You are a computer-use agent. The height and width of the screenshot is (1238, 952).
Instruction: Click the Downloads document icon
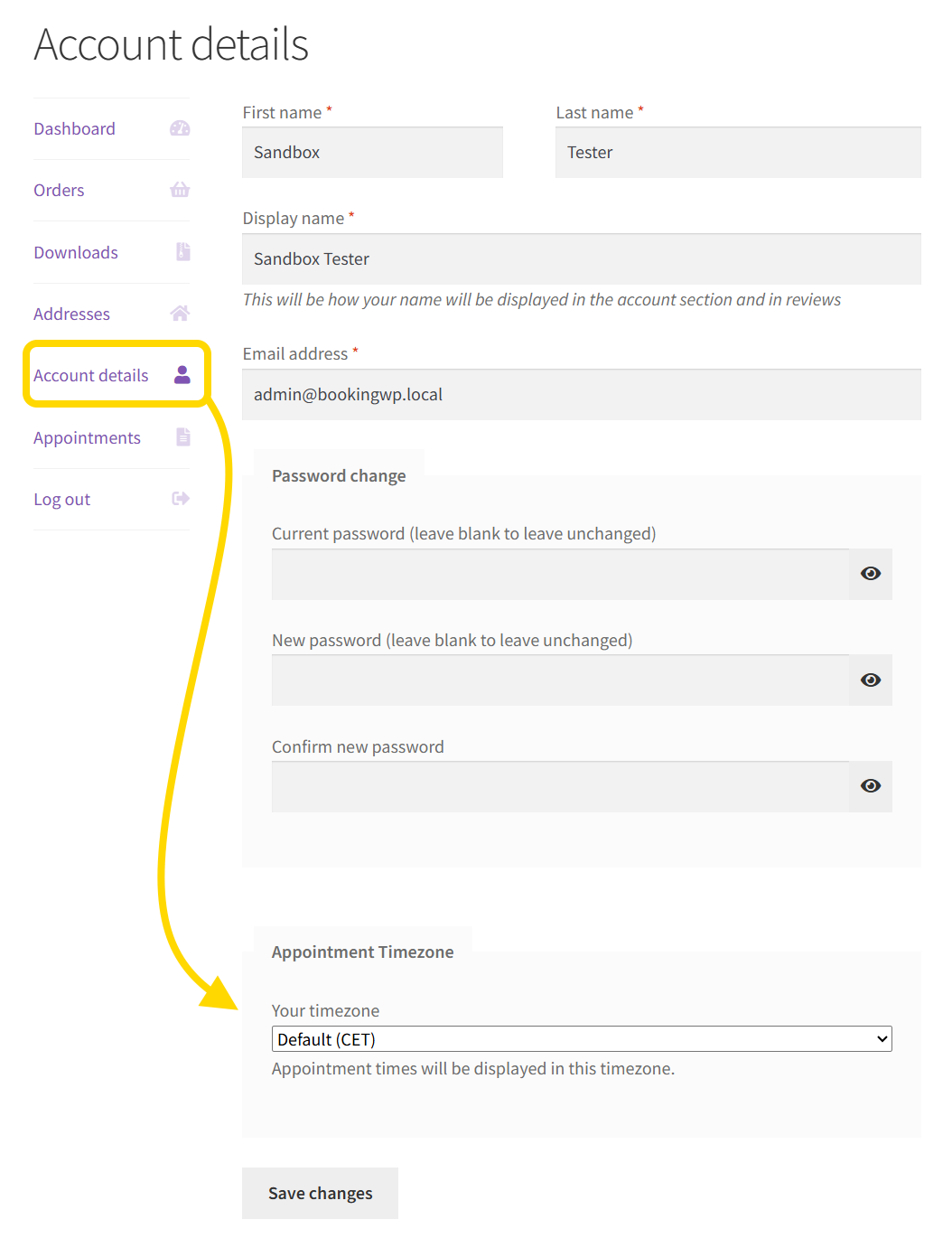click(x=182, y=252)
